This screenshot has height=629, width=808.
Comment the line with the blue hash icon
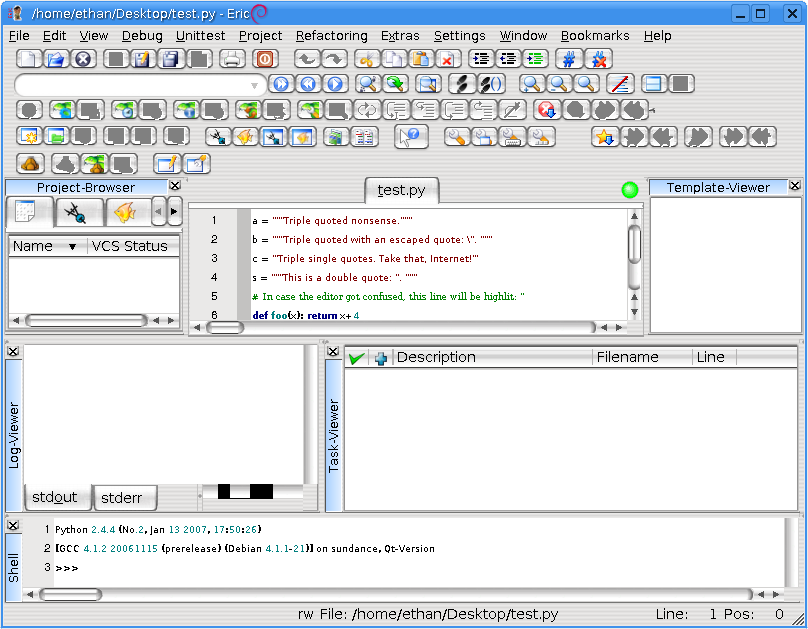(x=569, y=59)
